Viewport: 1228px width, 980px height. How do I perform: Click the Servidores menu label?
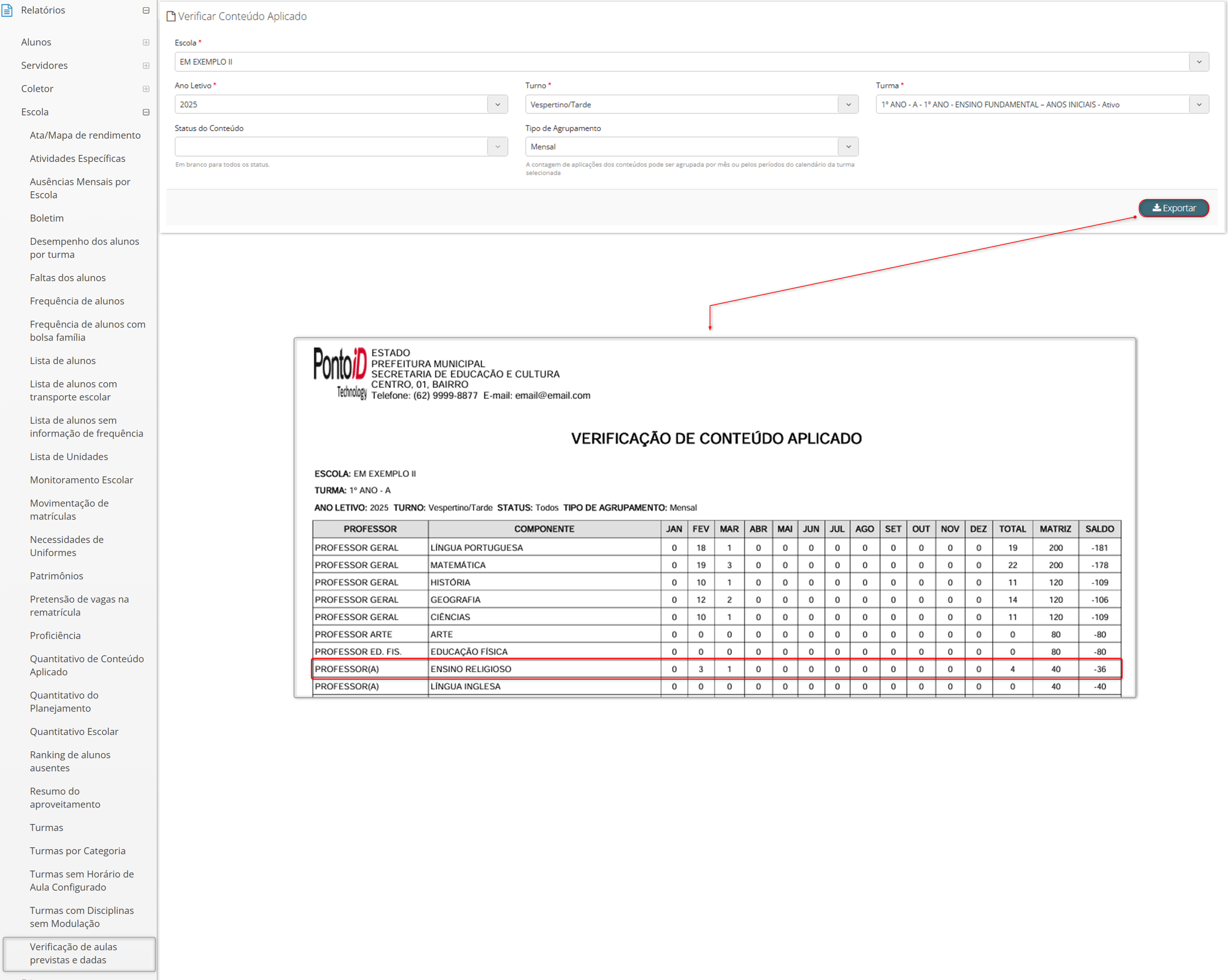(44, 65)
